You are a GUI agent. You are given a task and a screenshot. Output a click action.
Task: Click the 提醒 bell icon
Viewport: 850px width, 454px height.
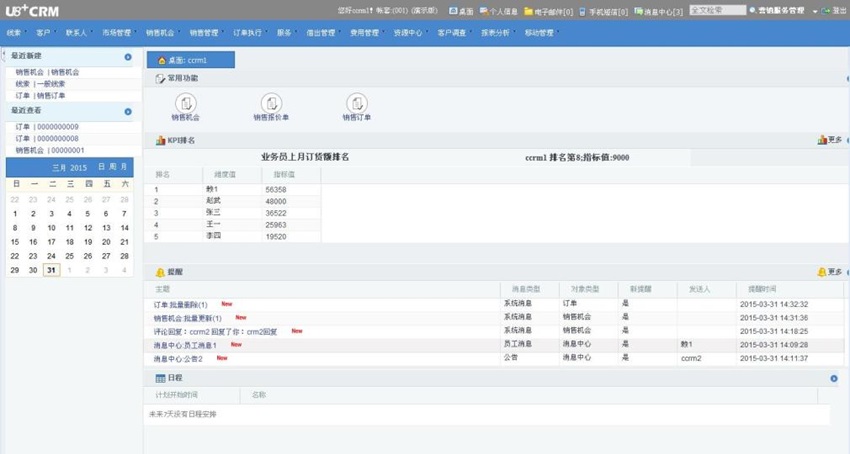tap(160, 272)
